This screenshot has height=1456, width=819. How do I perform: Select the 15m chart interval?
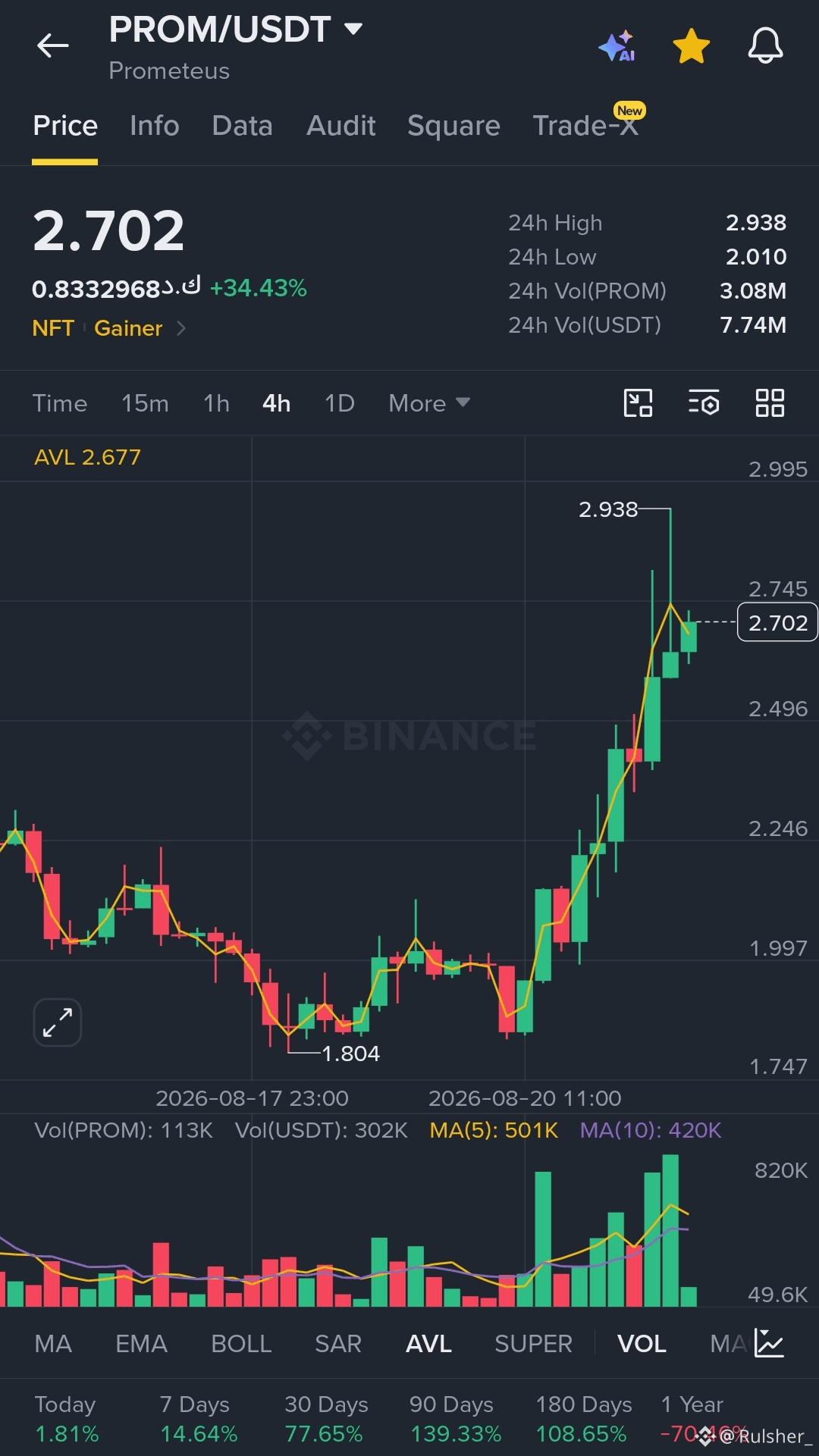[x=145, y=403]
